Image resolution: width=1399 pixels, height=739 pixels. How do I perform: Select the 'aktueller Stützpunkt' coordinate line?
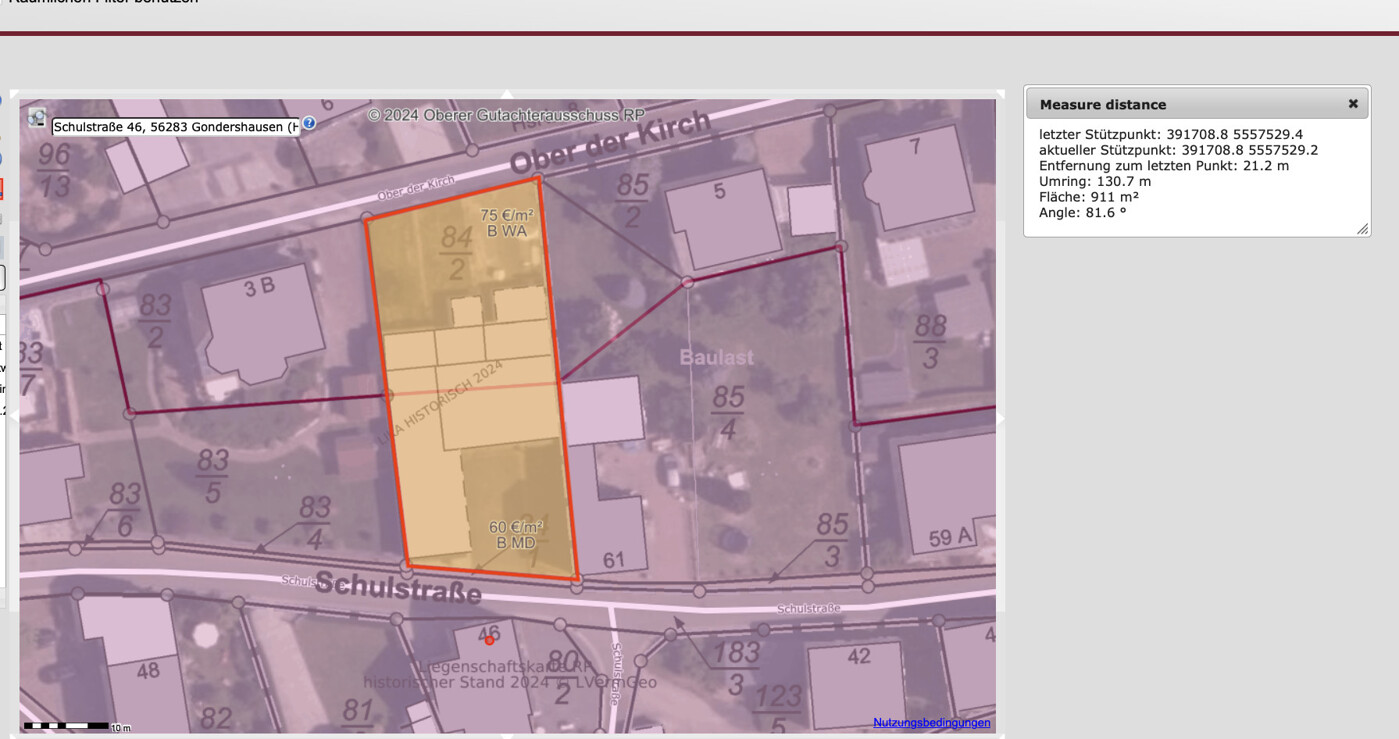click(1178, 150)
